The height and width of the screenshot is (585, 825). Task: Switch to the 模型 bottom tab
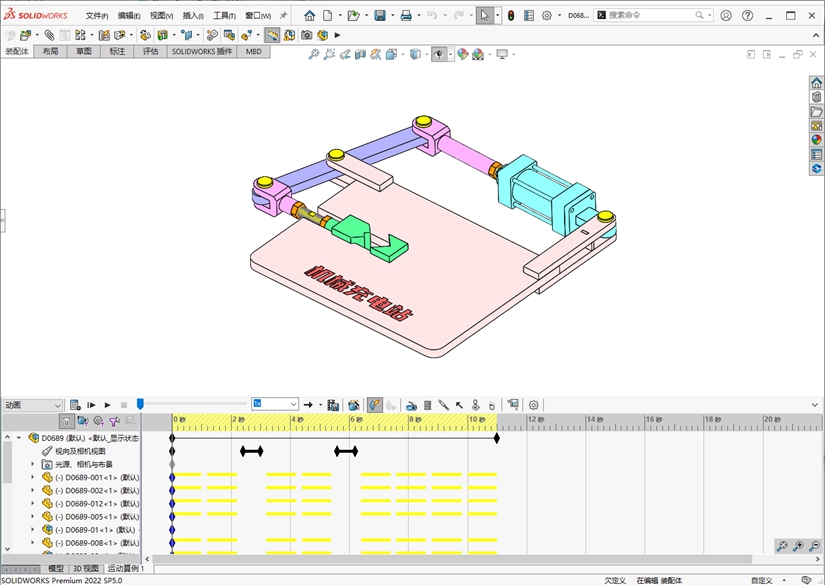(56, 568)
